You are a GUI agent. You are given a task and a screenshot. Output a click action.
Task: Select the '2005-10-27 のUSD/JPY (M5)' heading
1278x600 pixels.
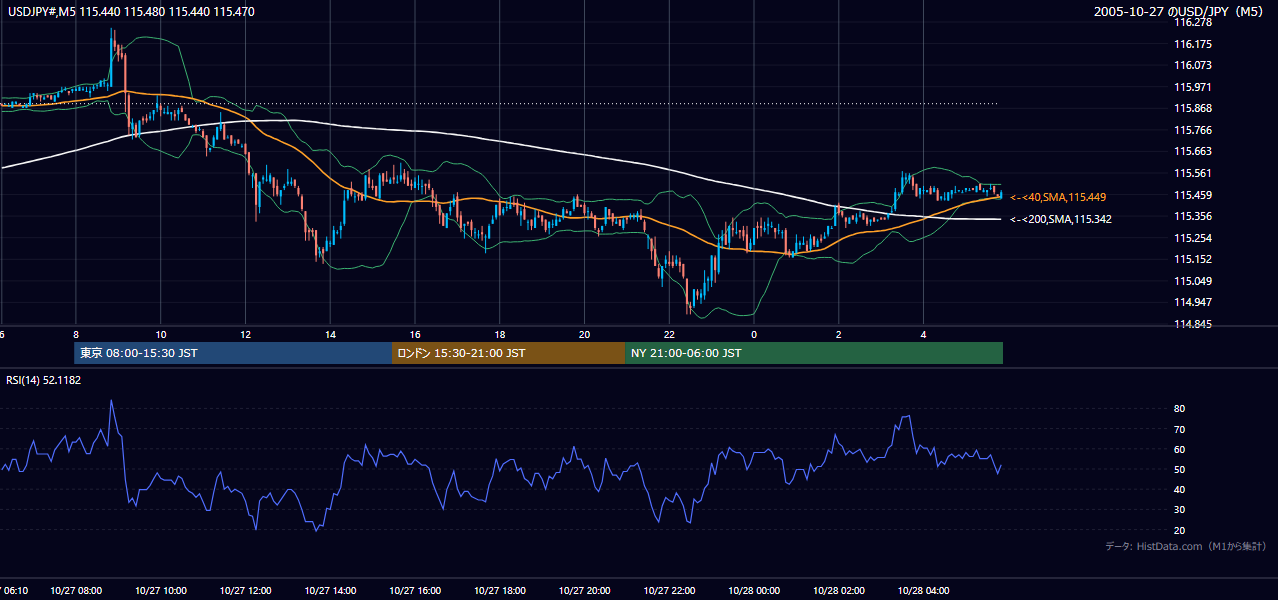click(x=1180, y=10)
